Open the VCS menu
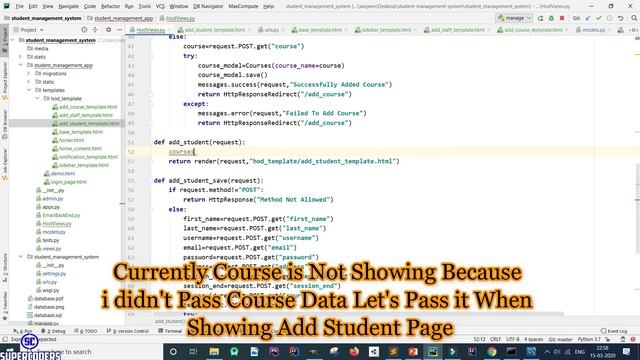This screenshot has width=640, height=360. (x=160, y=6)
